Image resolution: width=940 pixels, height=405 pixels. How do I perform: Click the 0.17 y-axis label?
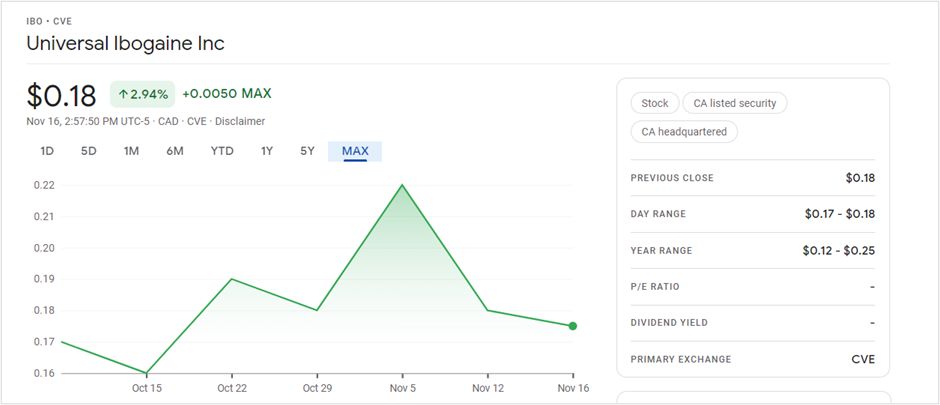click(x=44, y=341)
